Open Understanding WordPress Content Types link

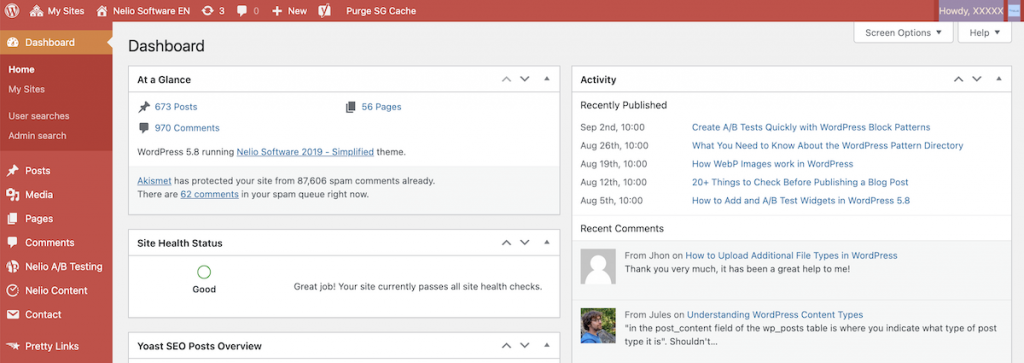pyautogui.click(x=775, y=314)
